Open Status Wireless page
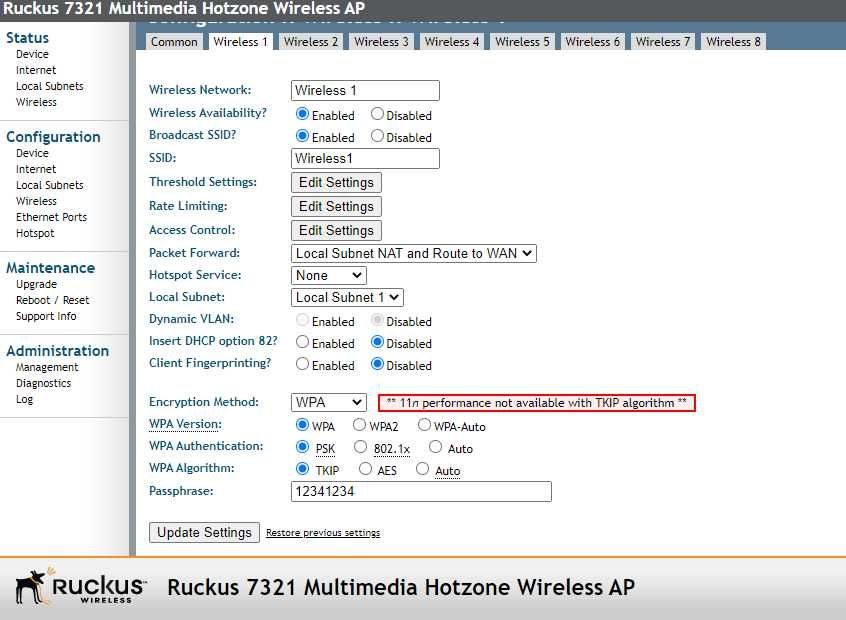 click(36, 102)
